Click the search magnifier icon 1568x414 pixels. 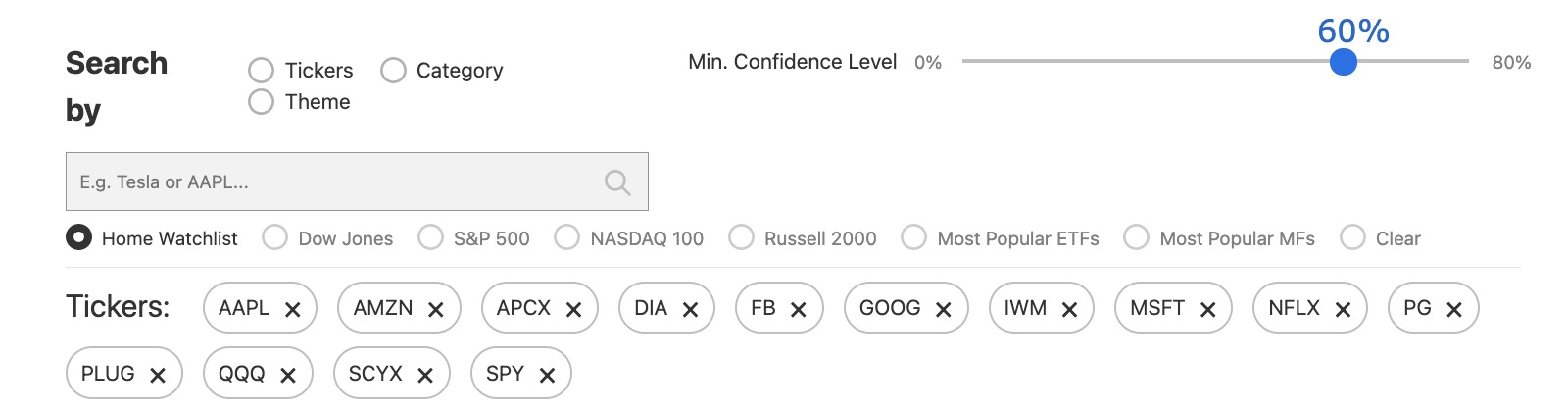pyautogui.click(x=616, y=182)
